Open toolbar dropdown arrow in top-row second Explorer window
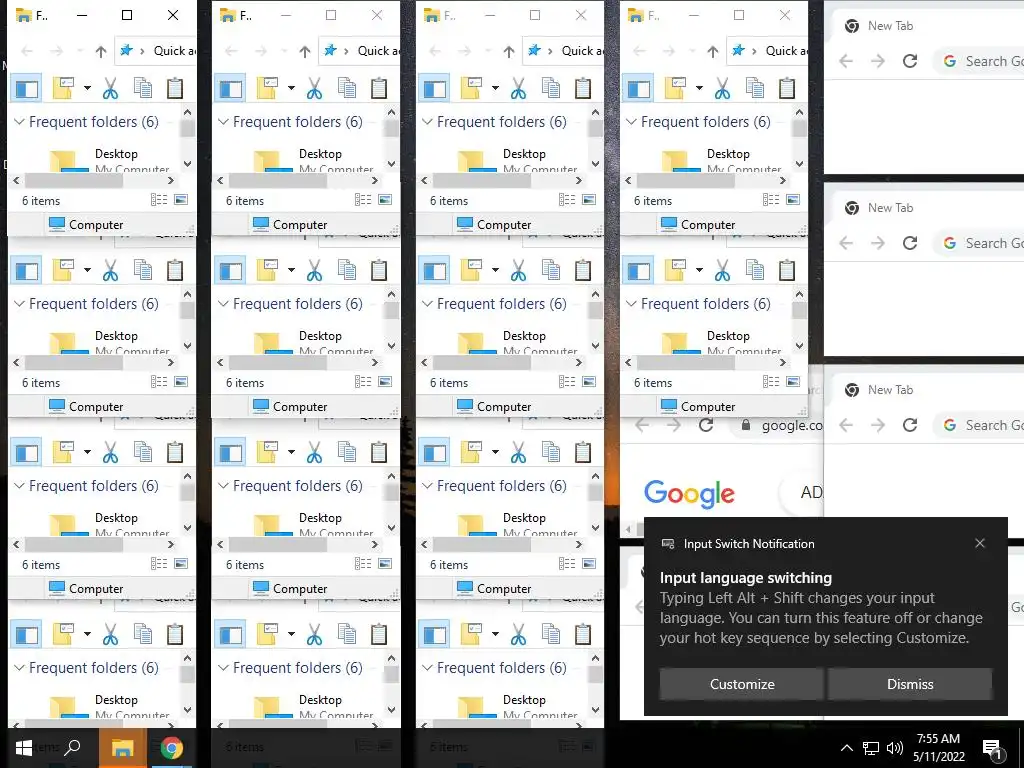The width and height of the screenshot is (1024, 768). click(291, 88)
